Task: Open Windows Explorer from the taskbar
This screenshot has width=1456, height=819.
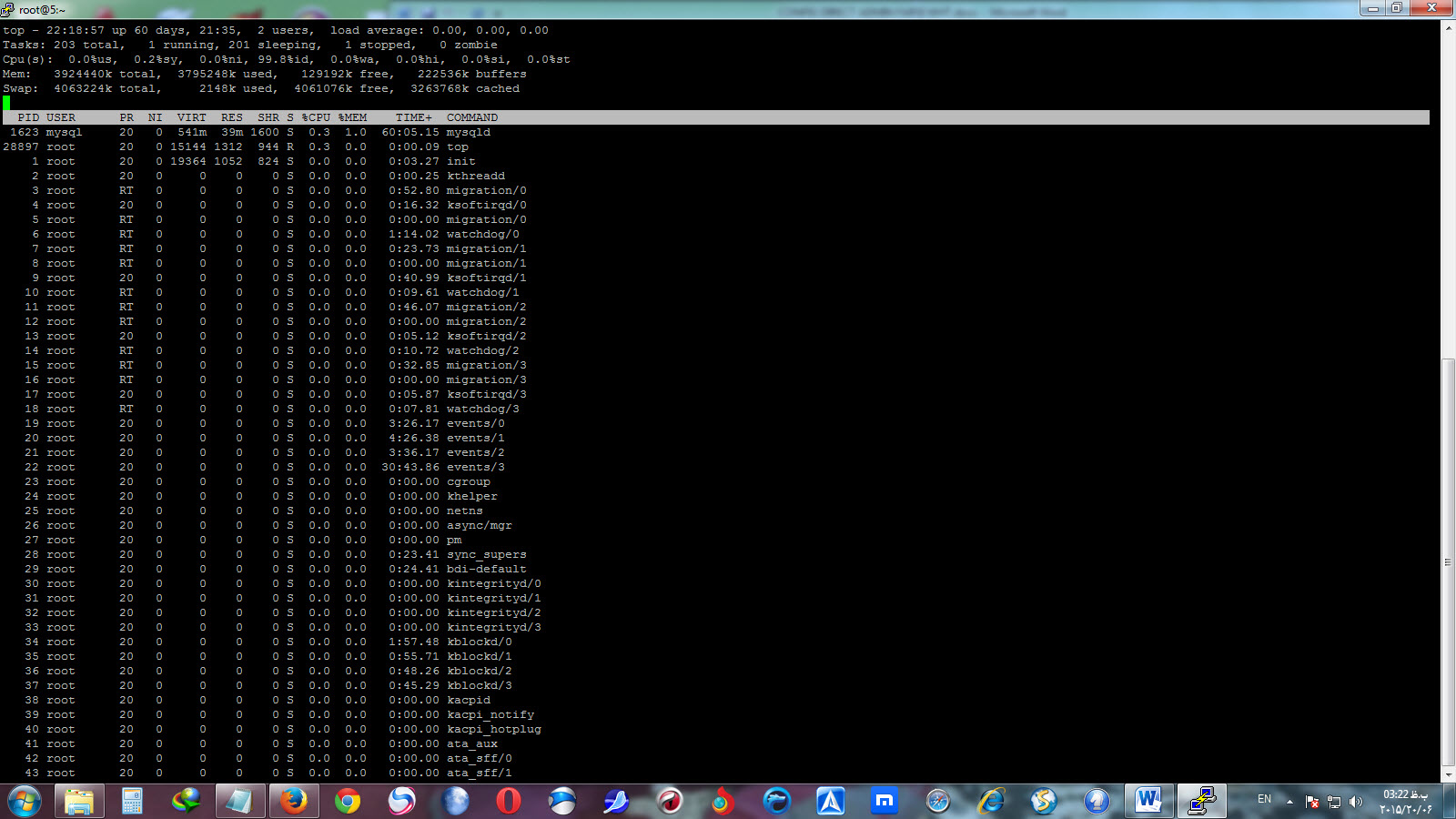Action: [79, 802]
